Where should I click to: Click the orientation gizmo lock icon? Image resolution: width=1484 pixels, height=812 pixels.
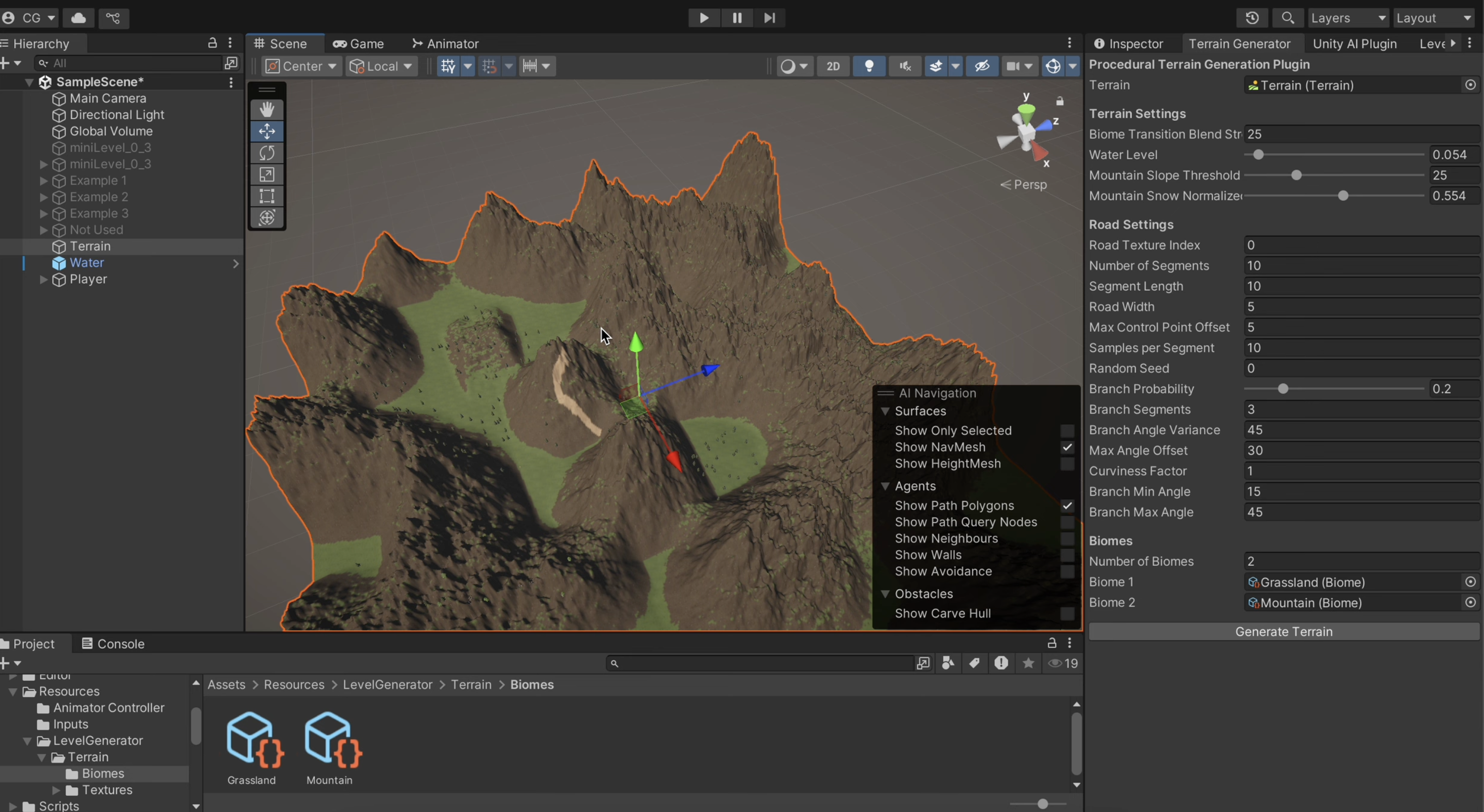click(1060, 101)
